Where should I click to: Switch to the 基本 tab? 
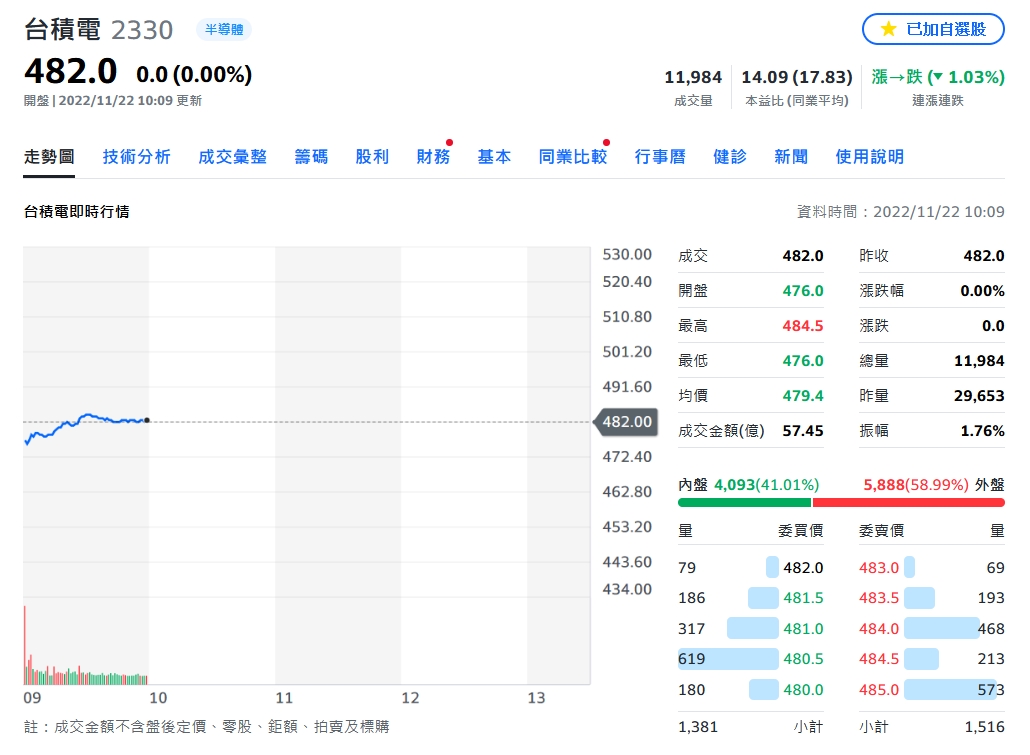click(x=494, y=156)
